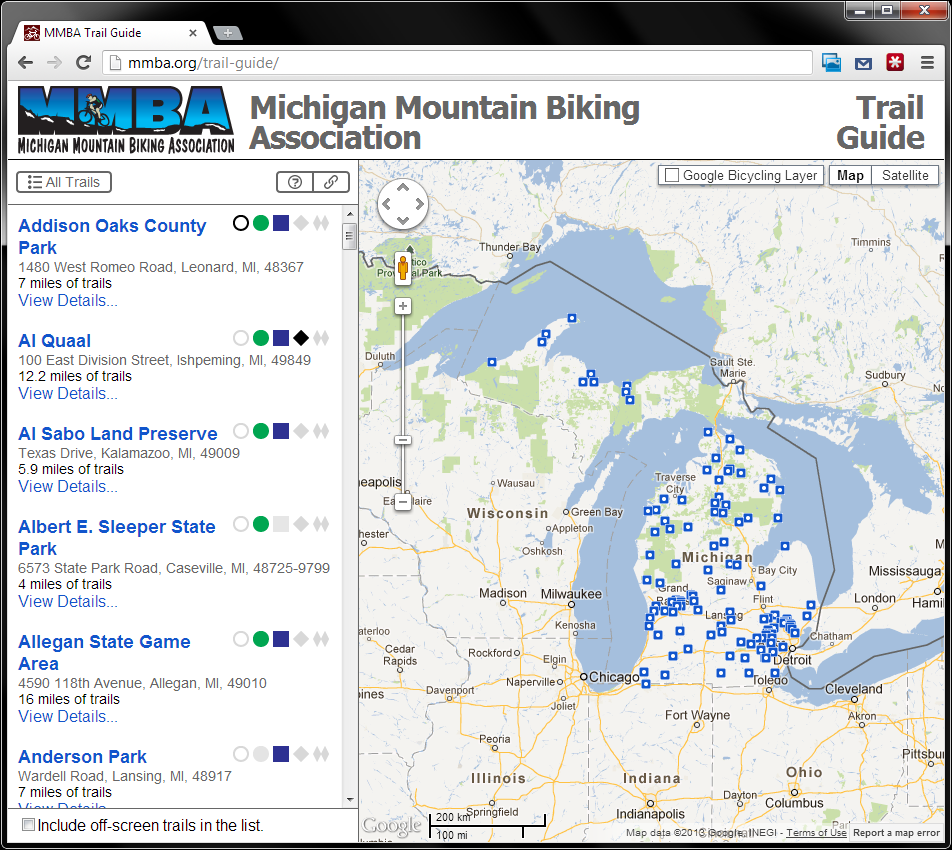Pan map up with top arrow
The image size is (952, 850).
[403, 188]
